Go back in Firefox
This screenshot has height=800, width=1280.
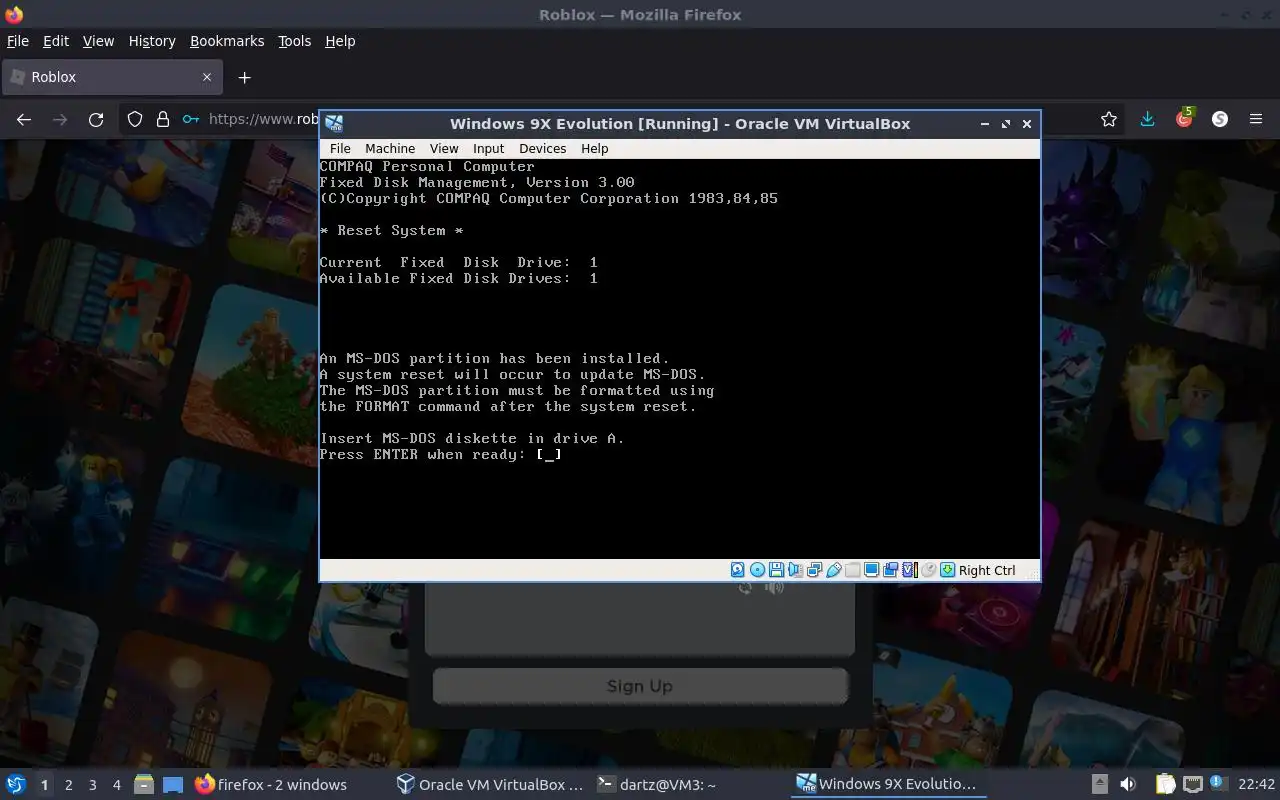point(24,119)
